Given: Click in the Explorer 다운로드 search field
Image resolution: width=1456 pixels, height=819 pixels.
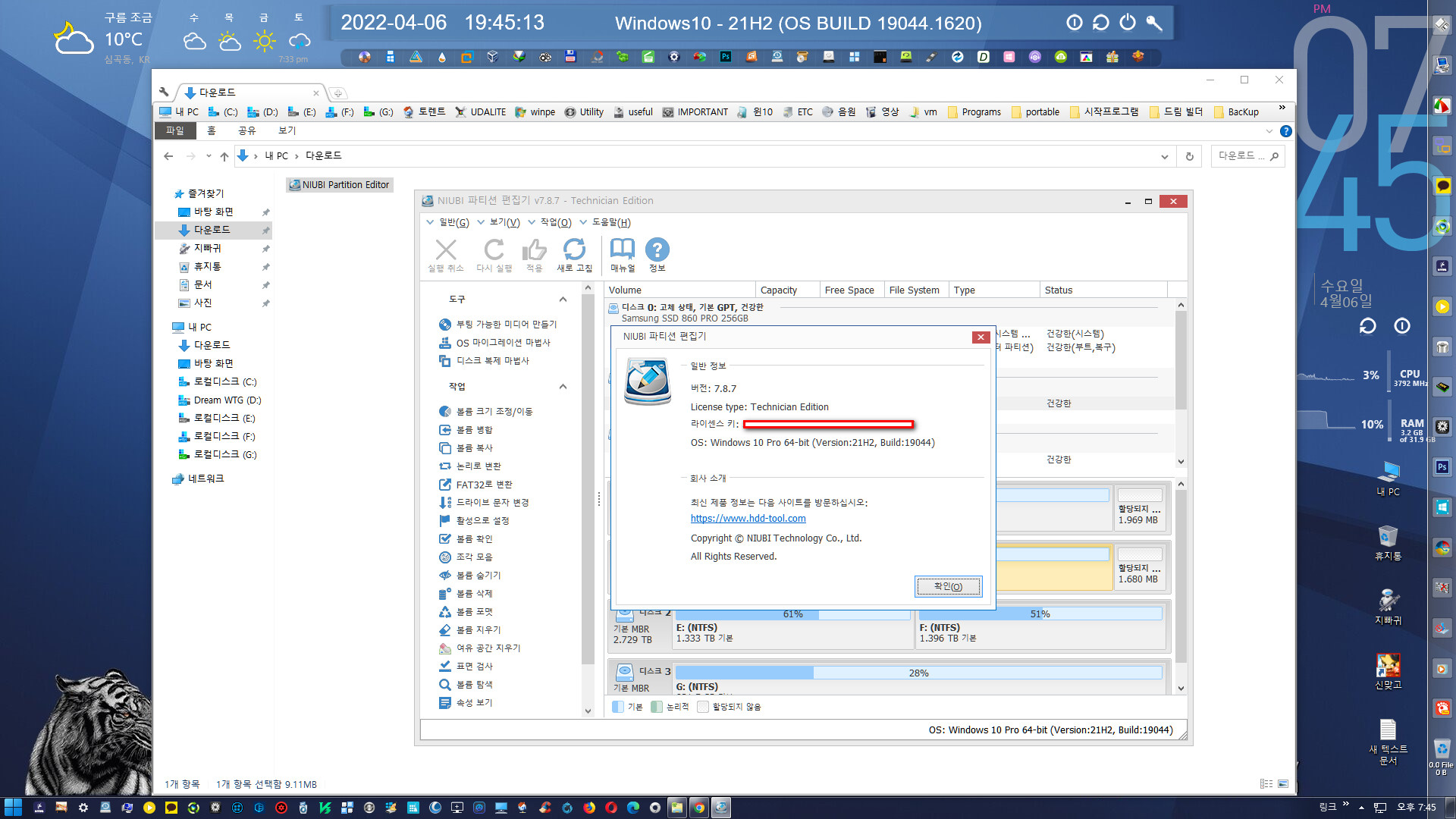Looking at the screenshot, I should point(1241,156).
